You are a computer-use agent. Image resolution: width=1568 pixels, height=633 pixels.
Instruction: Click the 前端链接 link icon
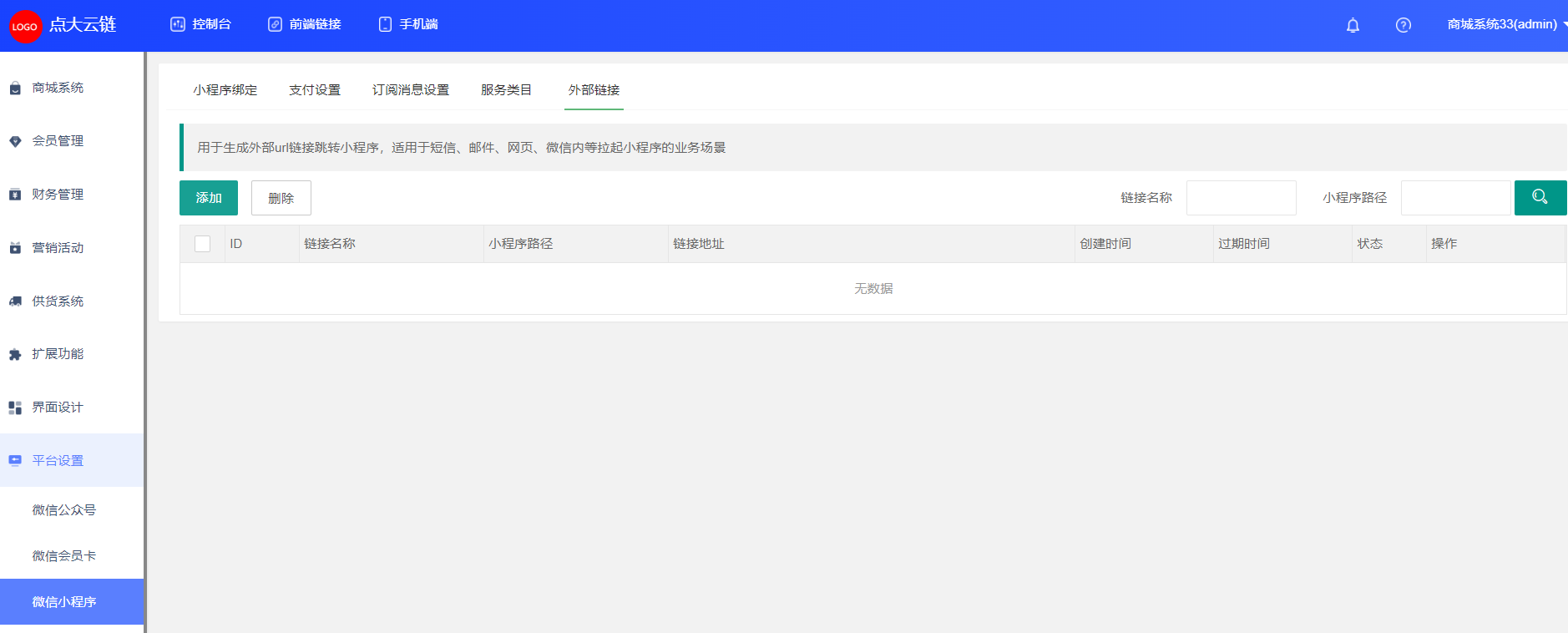(x=275, y=24)
